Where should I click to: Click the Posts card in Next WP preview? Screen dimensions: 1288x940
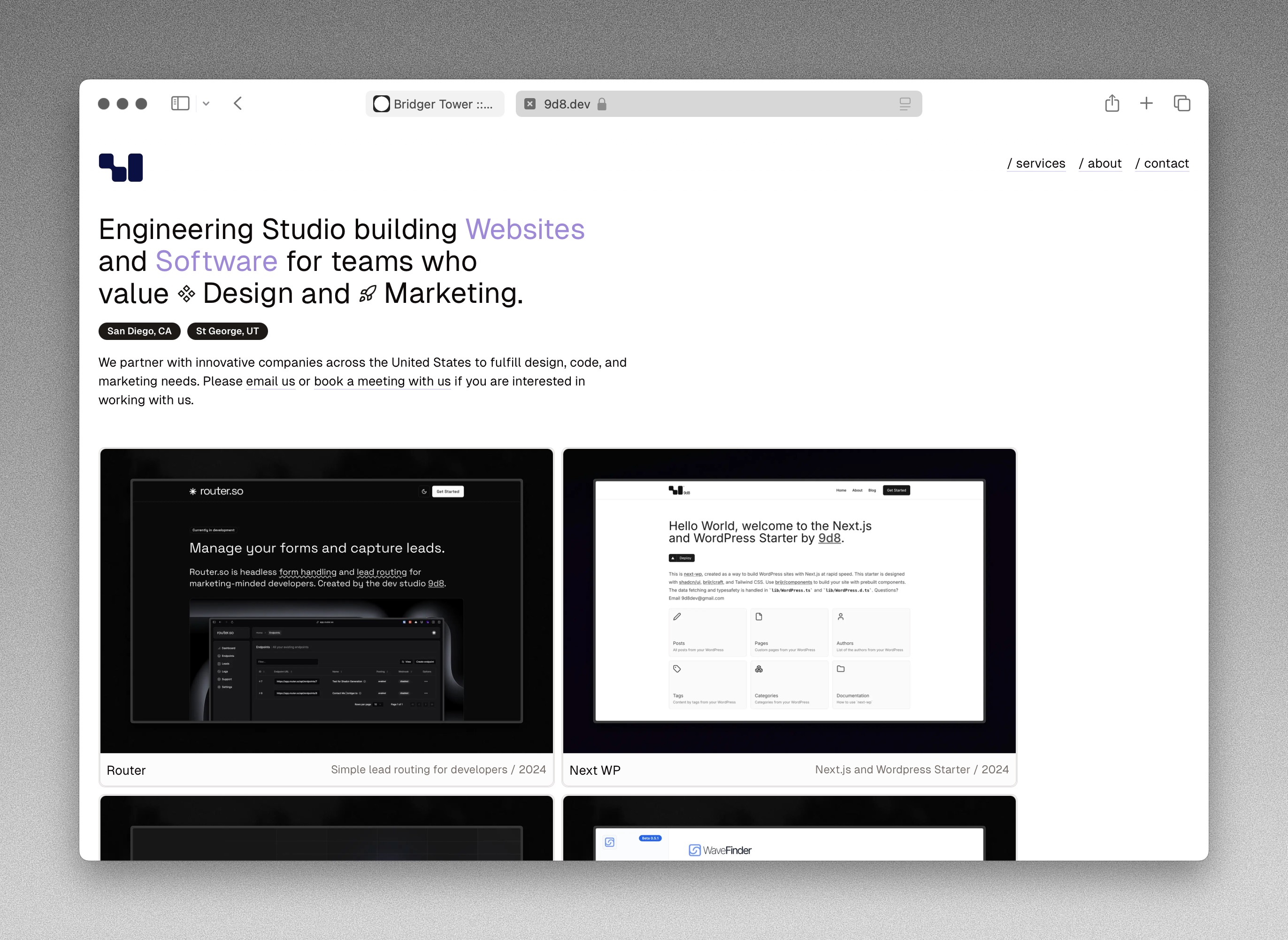707,633
